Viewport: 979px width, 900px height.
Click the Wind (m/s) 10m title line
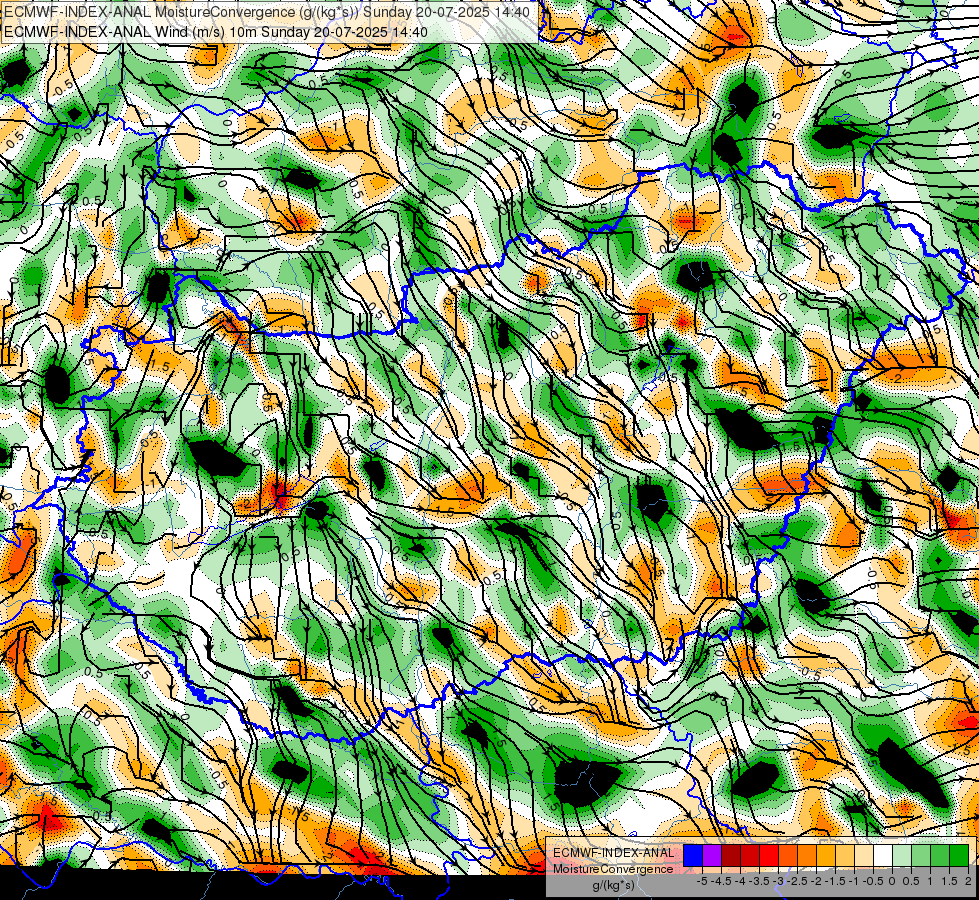point(216,31)
